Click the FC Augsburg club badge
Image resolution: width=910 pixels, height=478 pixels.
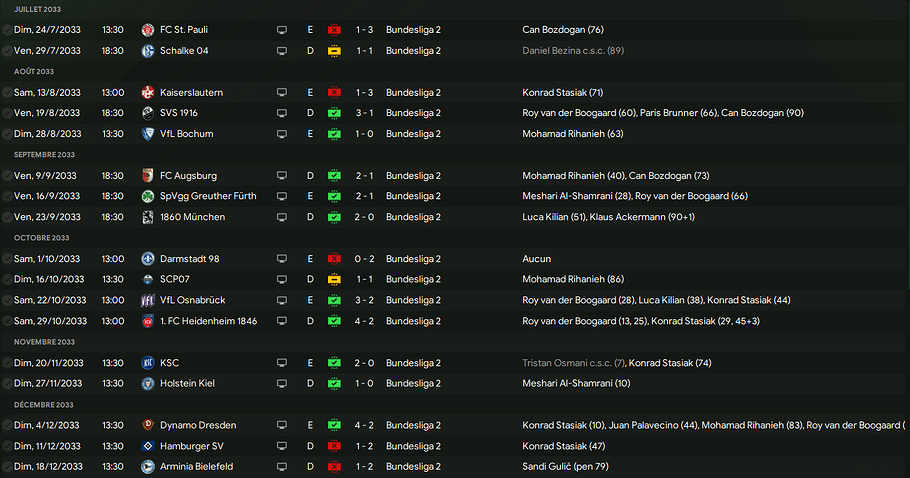(148, 176)
